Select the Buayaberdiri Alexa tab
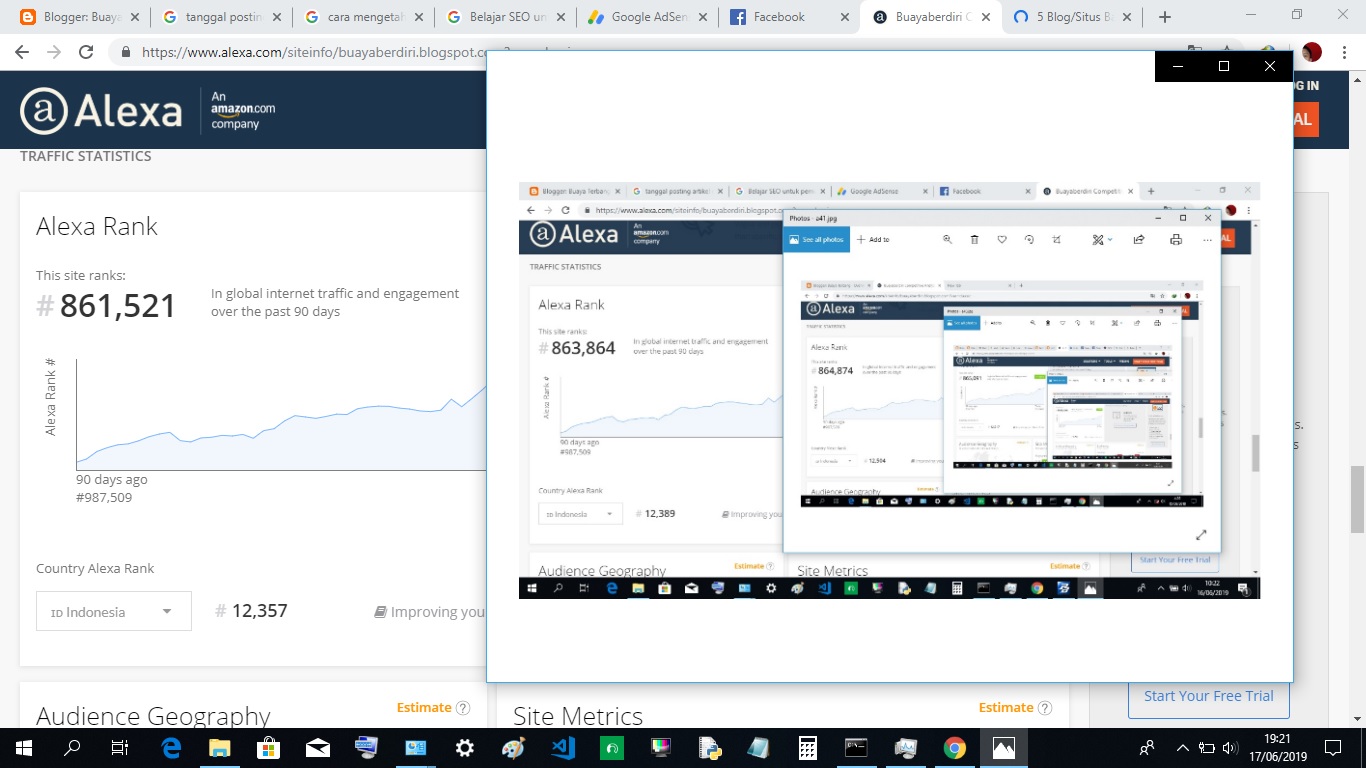1366x768 pixels. click(x=933, y=17)
